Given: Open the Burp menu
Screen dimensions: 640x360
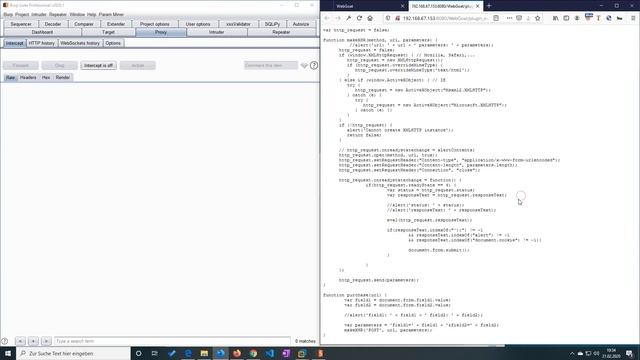Looking at the screenshot, I should (x=8, y=14).
